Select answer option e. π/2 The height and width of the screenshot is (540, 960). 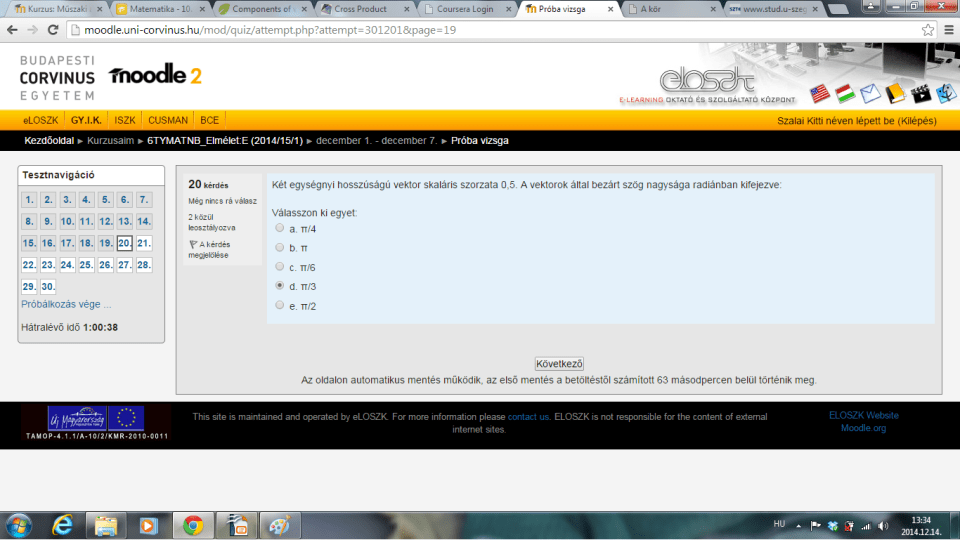pyautogui.click(x=279, y=306)
